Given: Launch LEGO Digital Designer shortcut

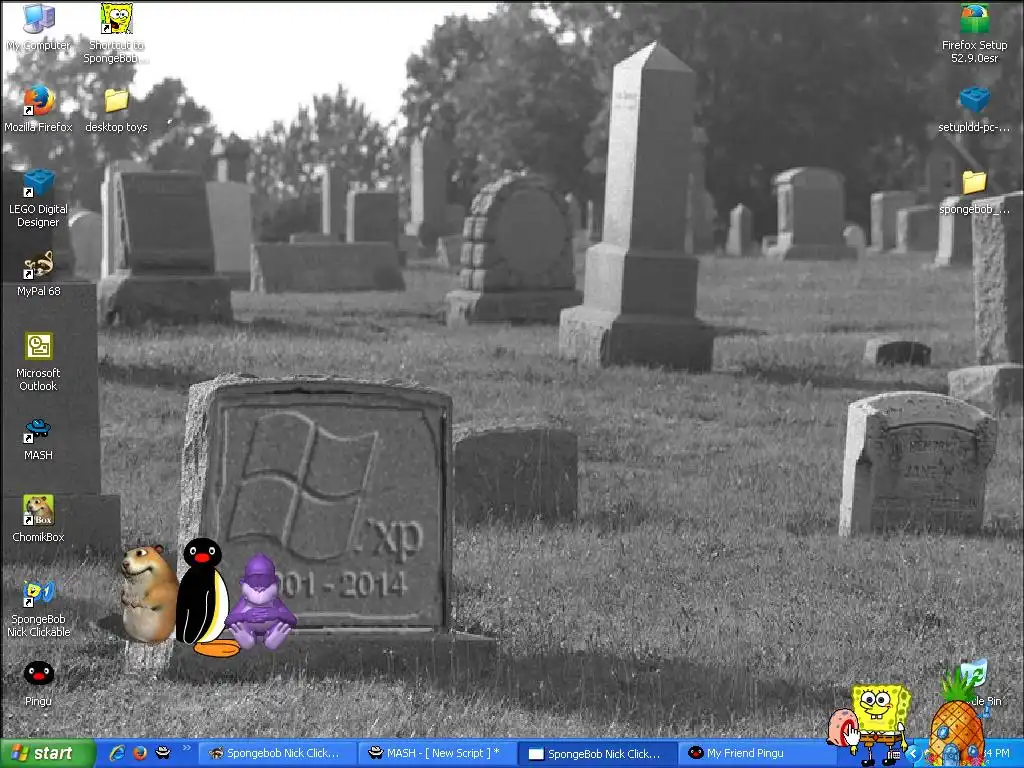Looking at the screenshot, I should coord(39,198).
